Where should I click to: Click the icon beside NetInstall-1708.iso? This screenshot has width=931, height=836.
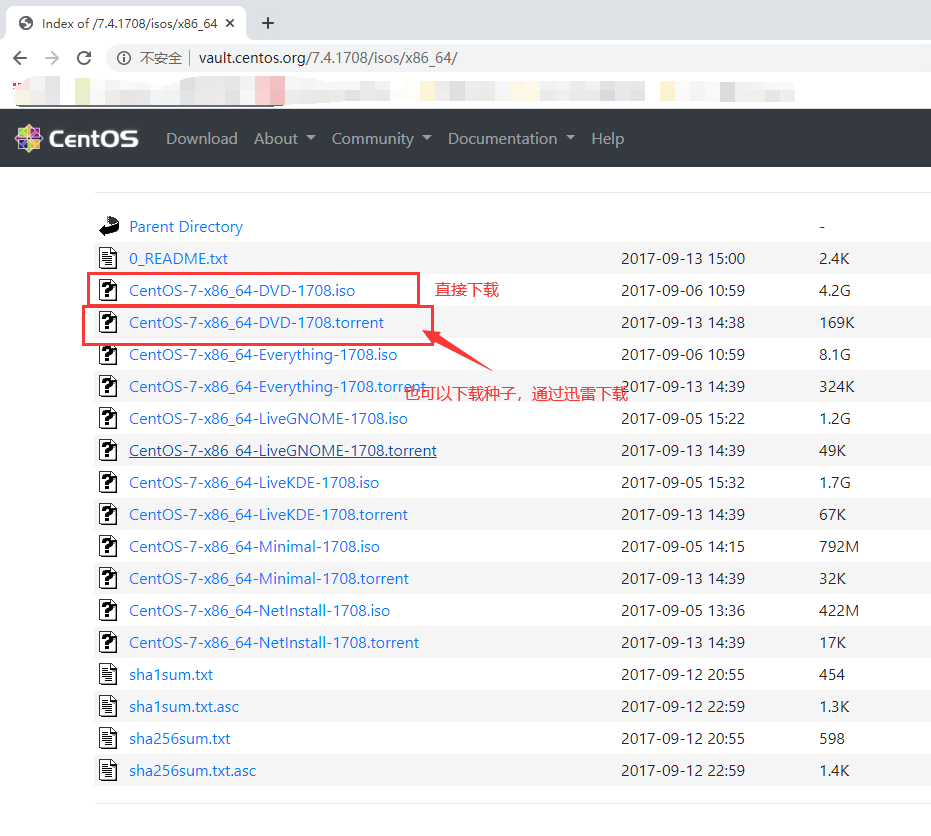pos(108,610)
